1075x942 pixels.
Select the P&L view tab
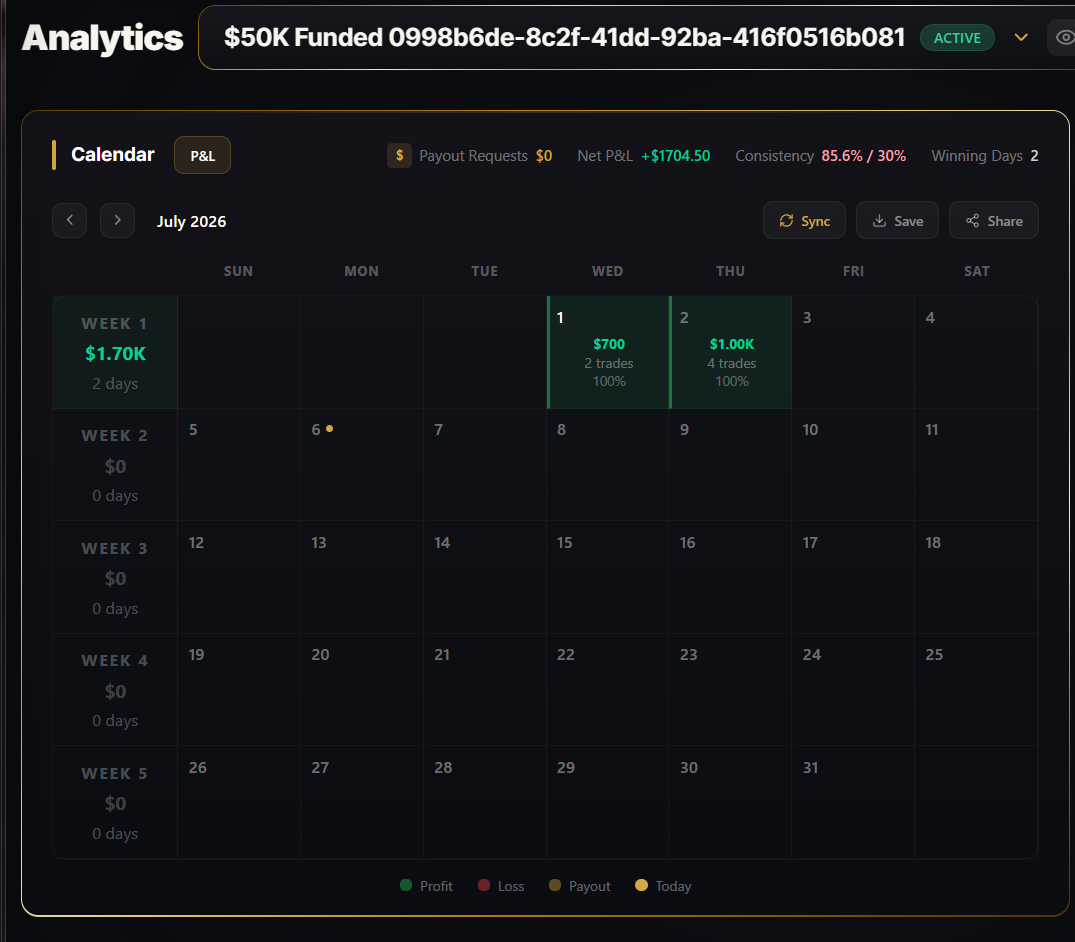pos(202,156)
